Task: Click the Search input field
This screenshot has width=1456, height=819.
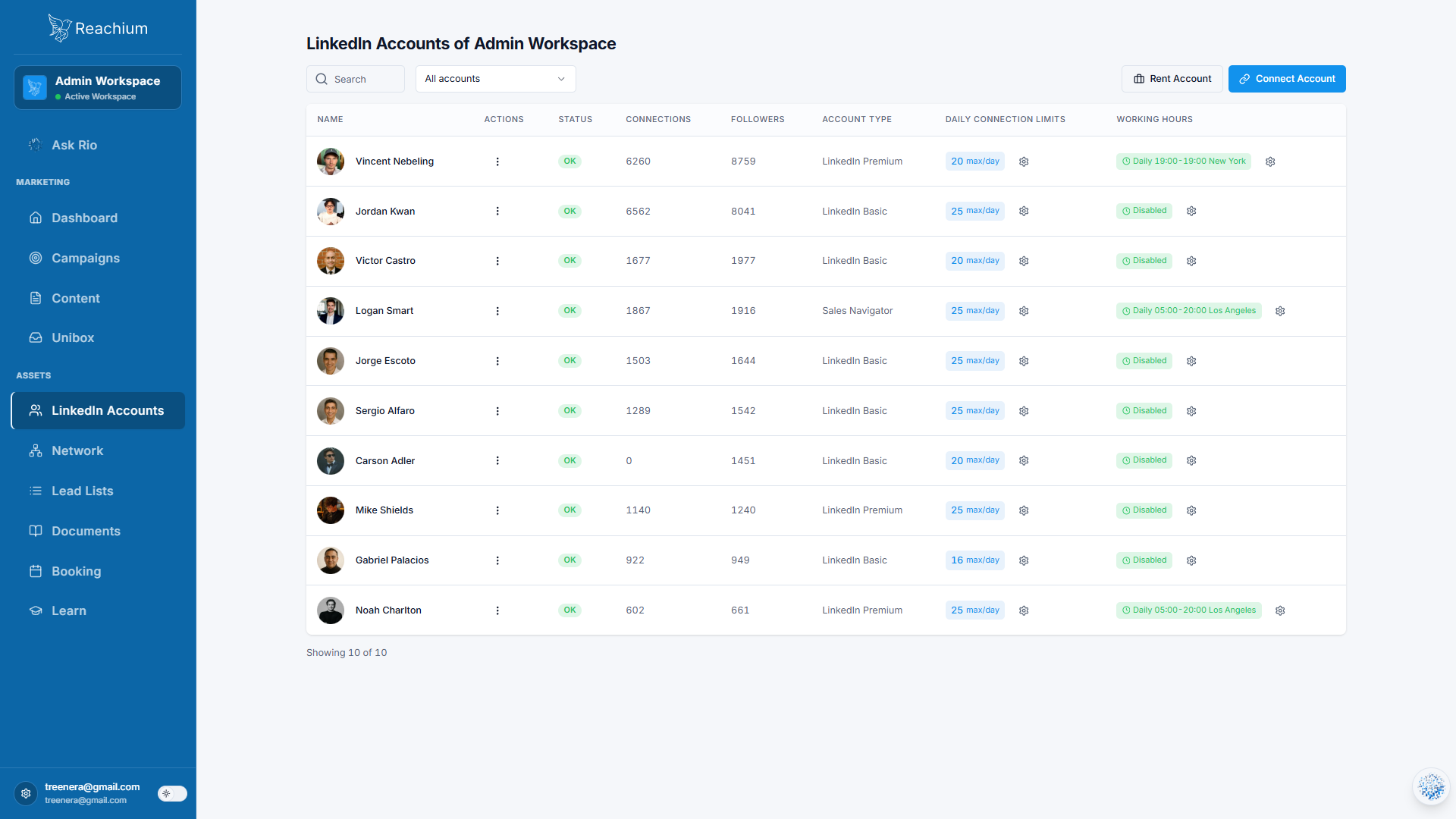Action: point(356,79)
